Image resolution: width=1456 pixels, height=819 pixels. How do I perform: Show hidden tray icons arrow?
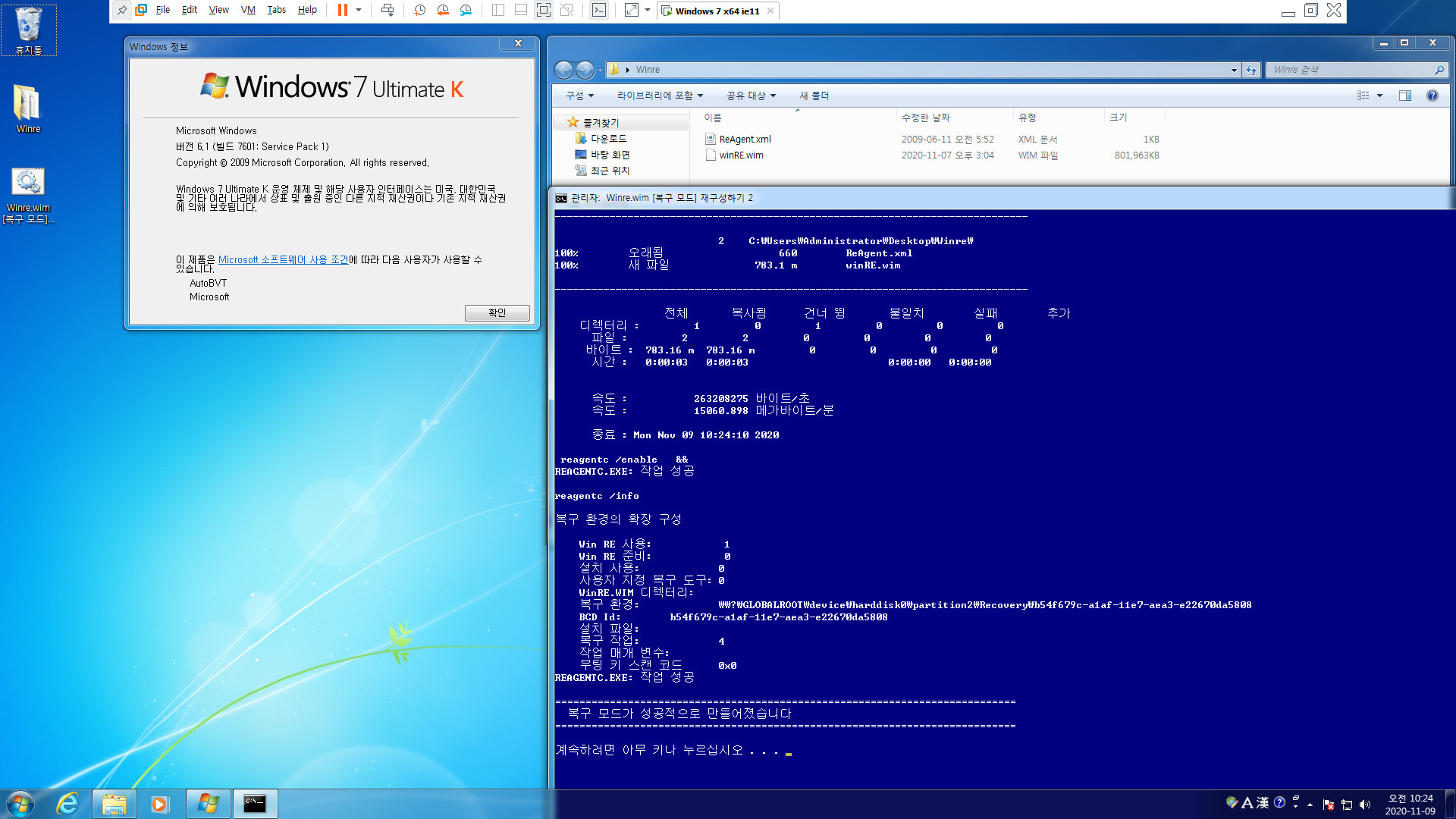[x=1310, y=805]
